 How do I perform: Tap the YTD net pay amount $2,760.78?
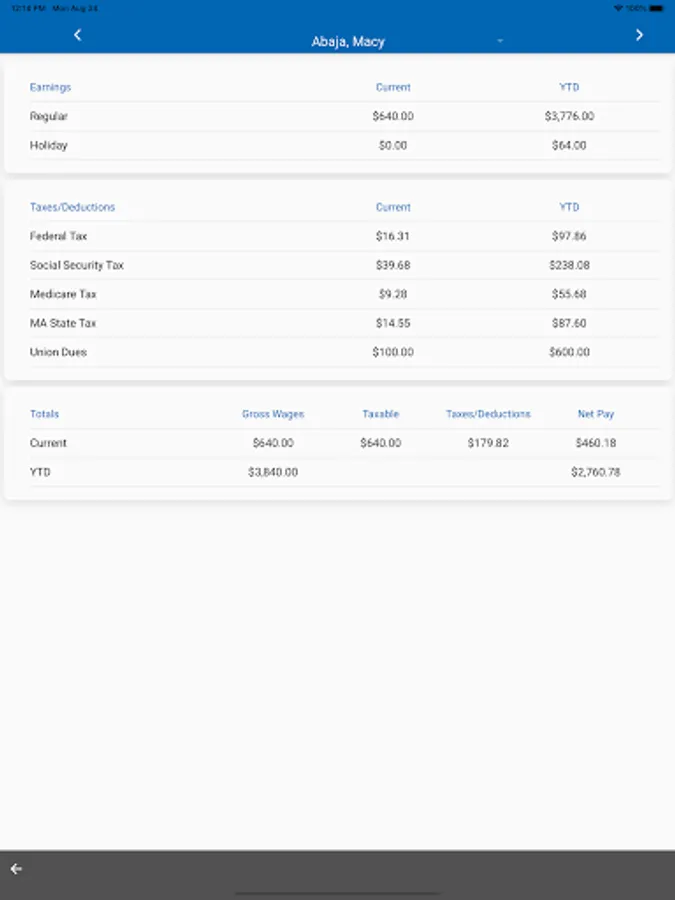596,472
